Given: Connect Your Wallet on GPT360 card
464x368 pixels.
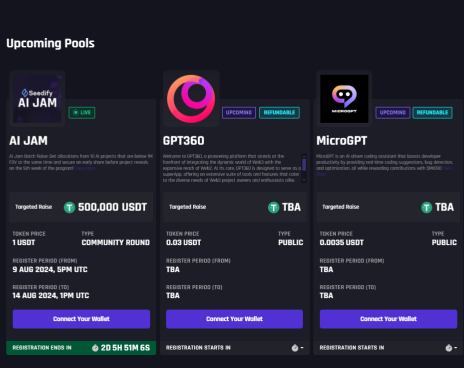Looking at the screenshot, I should point(234,319).
